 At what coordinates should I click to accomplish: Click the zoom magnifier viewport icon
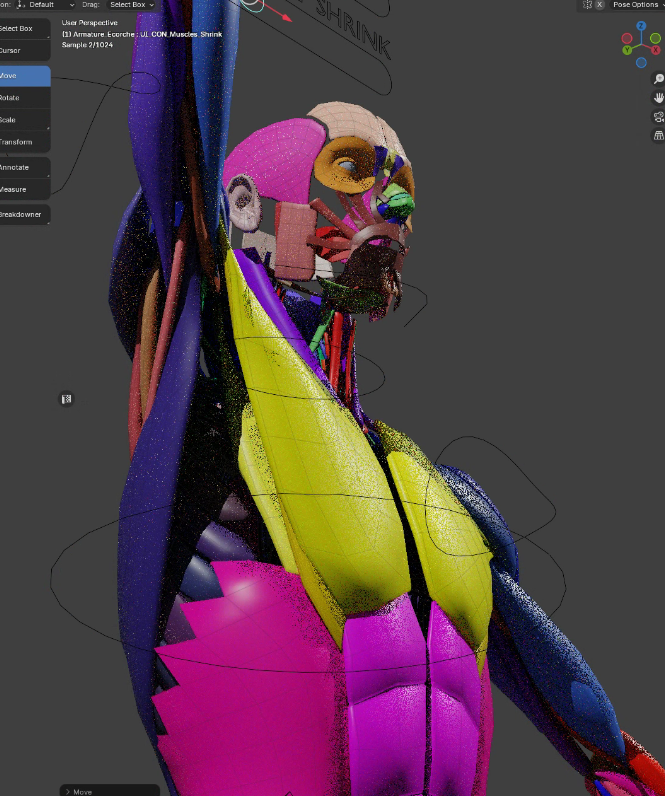tap(658, 79)
